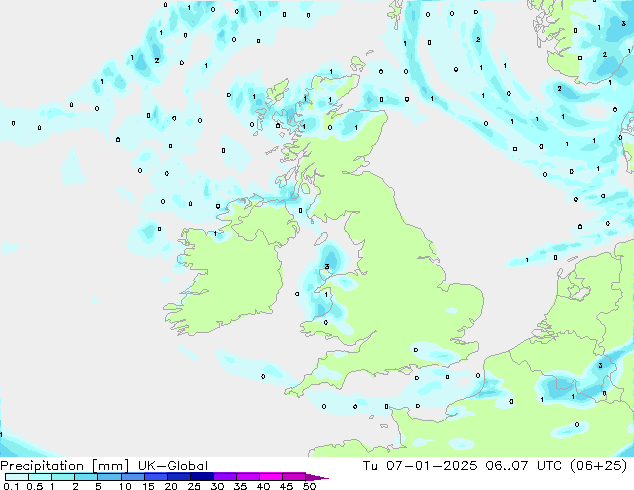Click the 0.1–0.5 mm legend color box
Image resolution: width=634 pixels, height=490 pixels.
point(17,477)
